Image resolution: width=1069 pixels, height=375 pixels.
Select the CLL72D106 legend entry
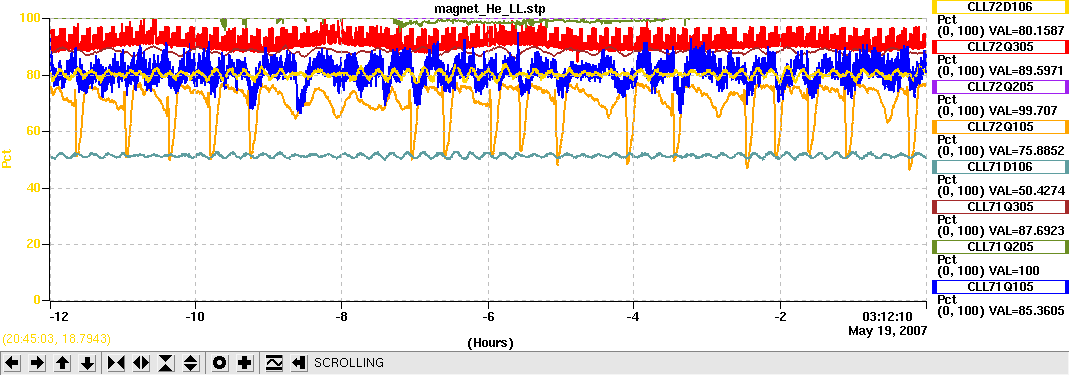pyautogui.click(x=999, y=7)
